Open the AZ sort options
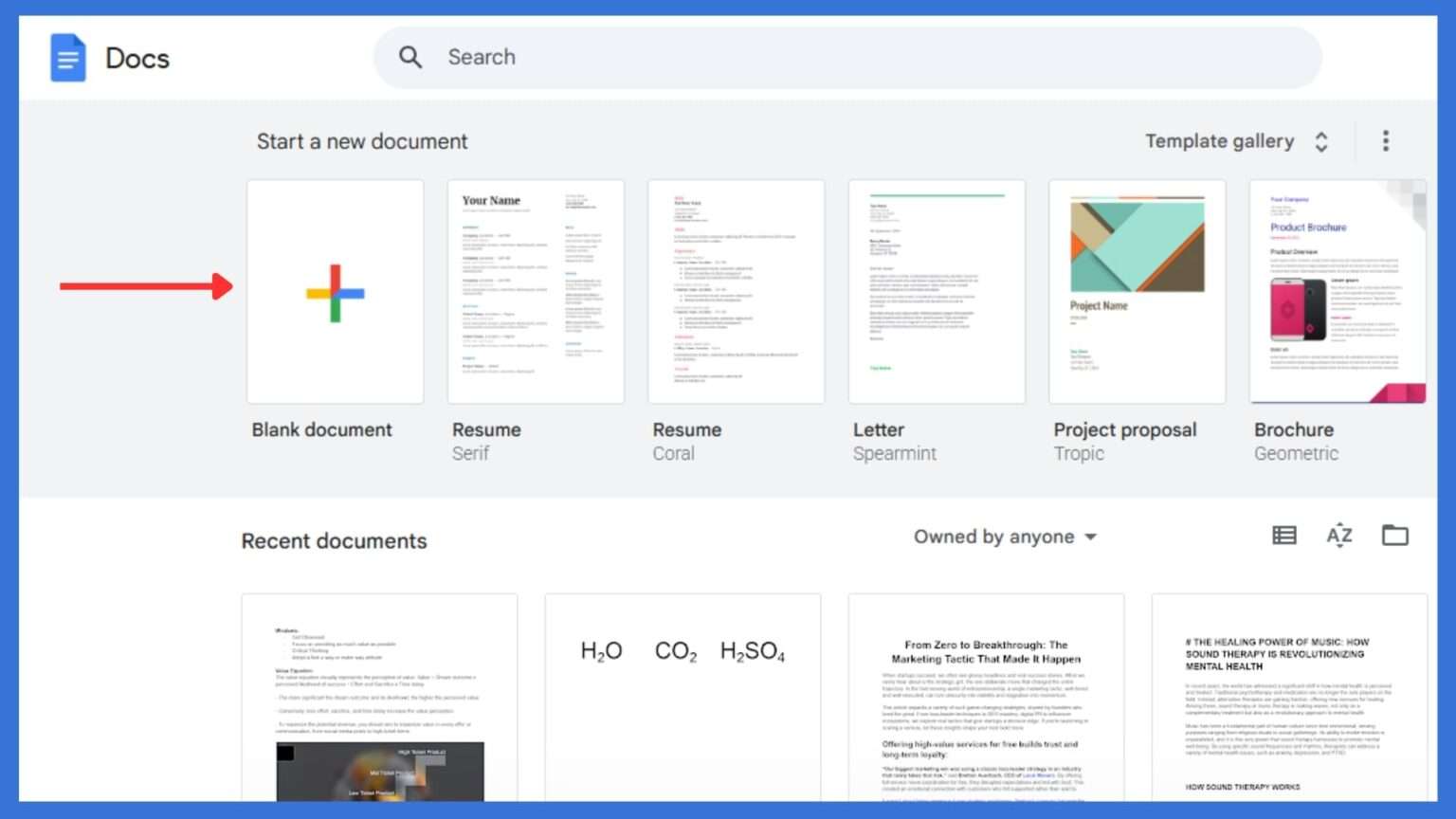The height and width of the screenshot is (819, 1456). (1339, 536)
